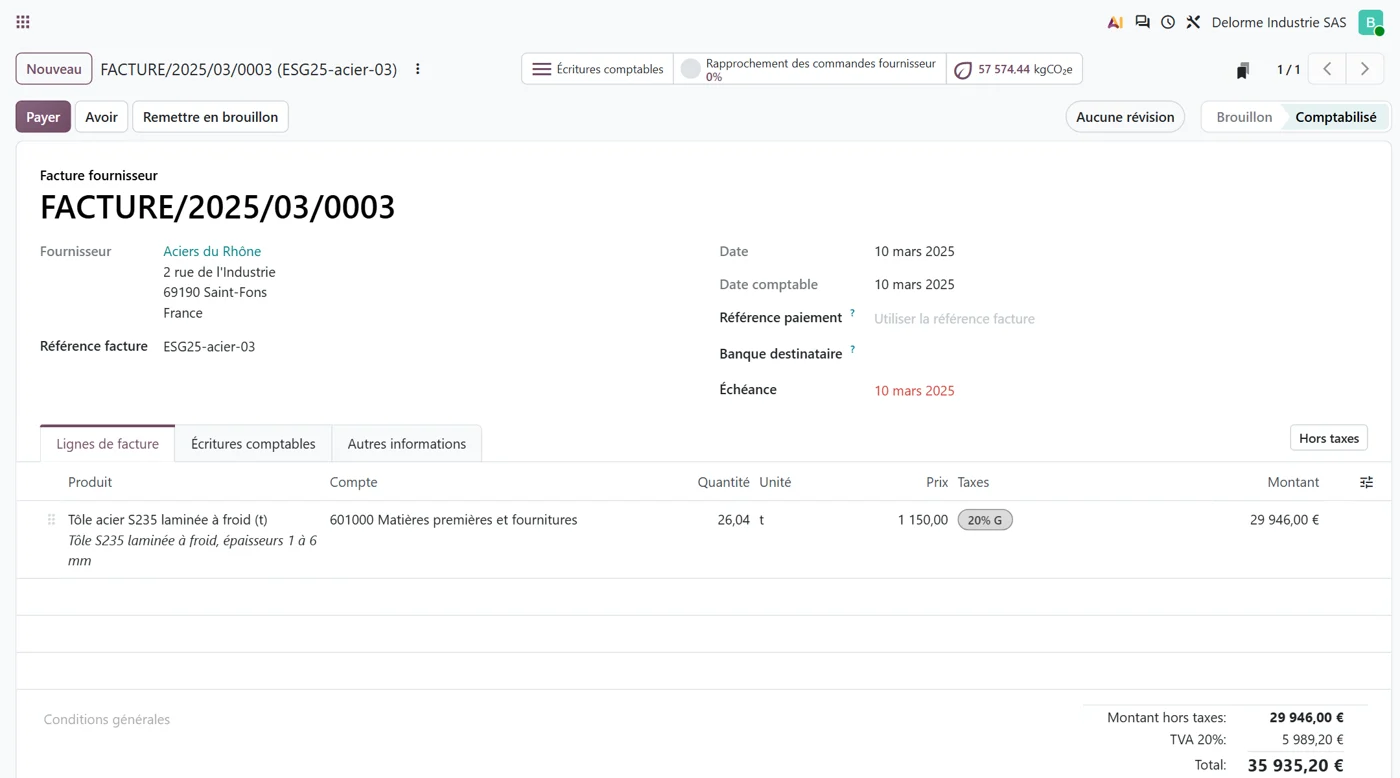Click the unit price 1 150,00
The width and height of the screenshot is (1400, 778).
coord(923,520)
